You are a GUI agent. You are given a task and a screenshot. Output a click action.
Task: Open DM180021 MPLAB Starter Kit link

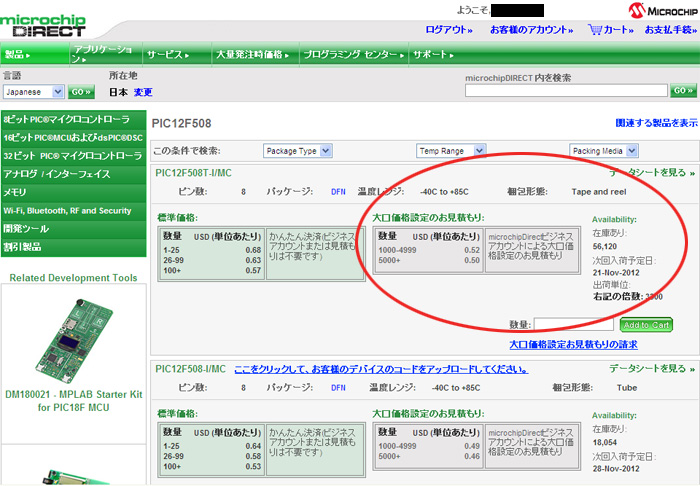click(74, 401)
